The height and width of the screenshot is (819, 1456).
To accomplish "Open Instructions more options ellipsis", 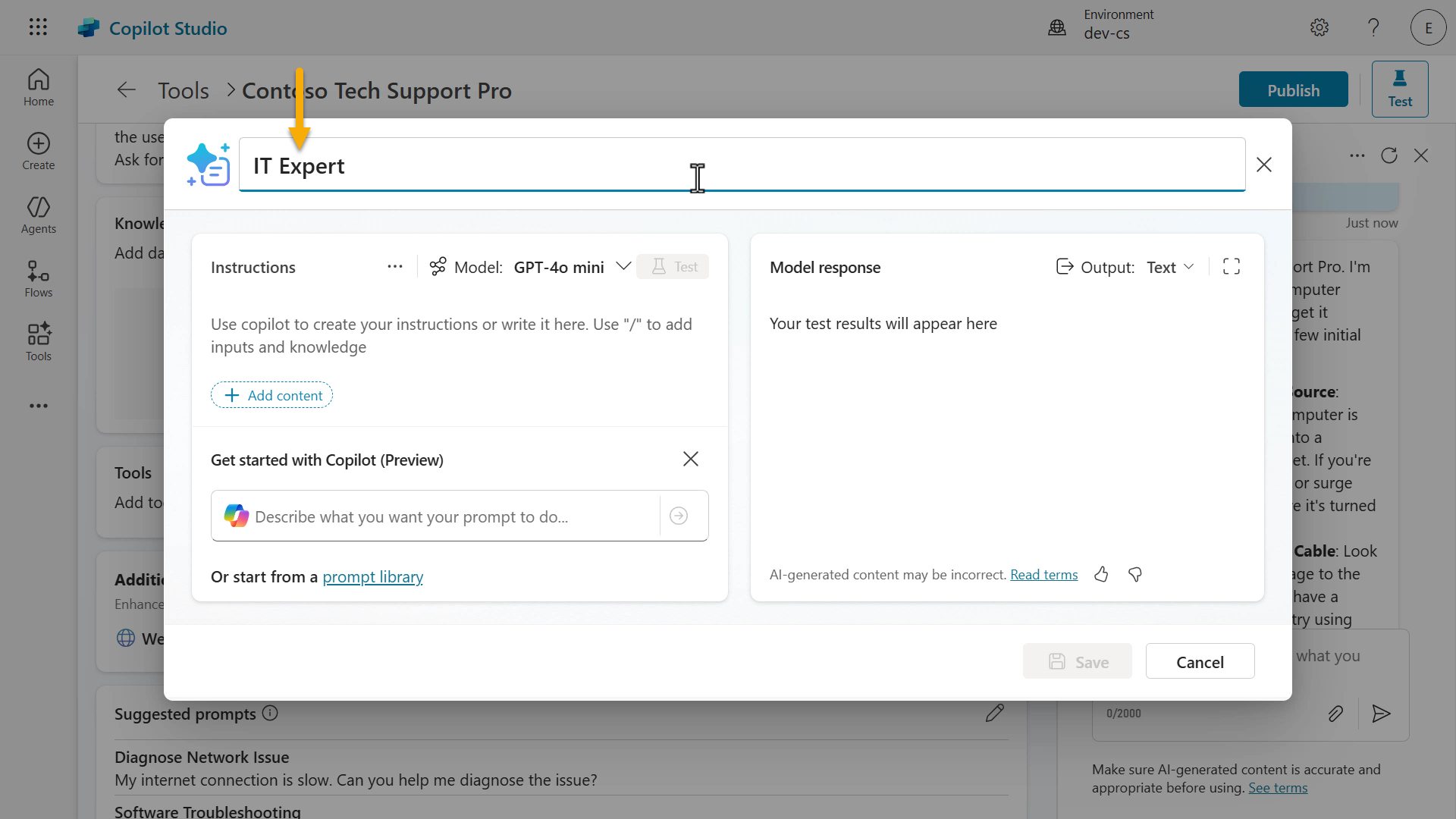I will (395, 266).
